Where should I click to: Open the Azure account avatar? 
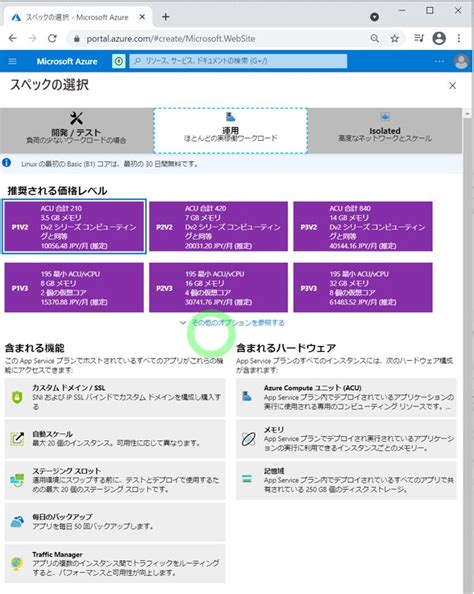(x=461, y=61)
